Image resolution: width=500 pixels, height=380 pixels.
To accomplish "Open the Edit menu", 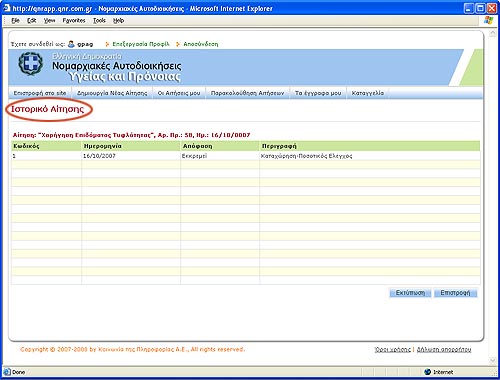I will (32, 21).
